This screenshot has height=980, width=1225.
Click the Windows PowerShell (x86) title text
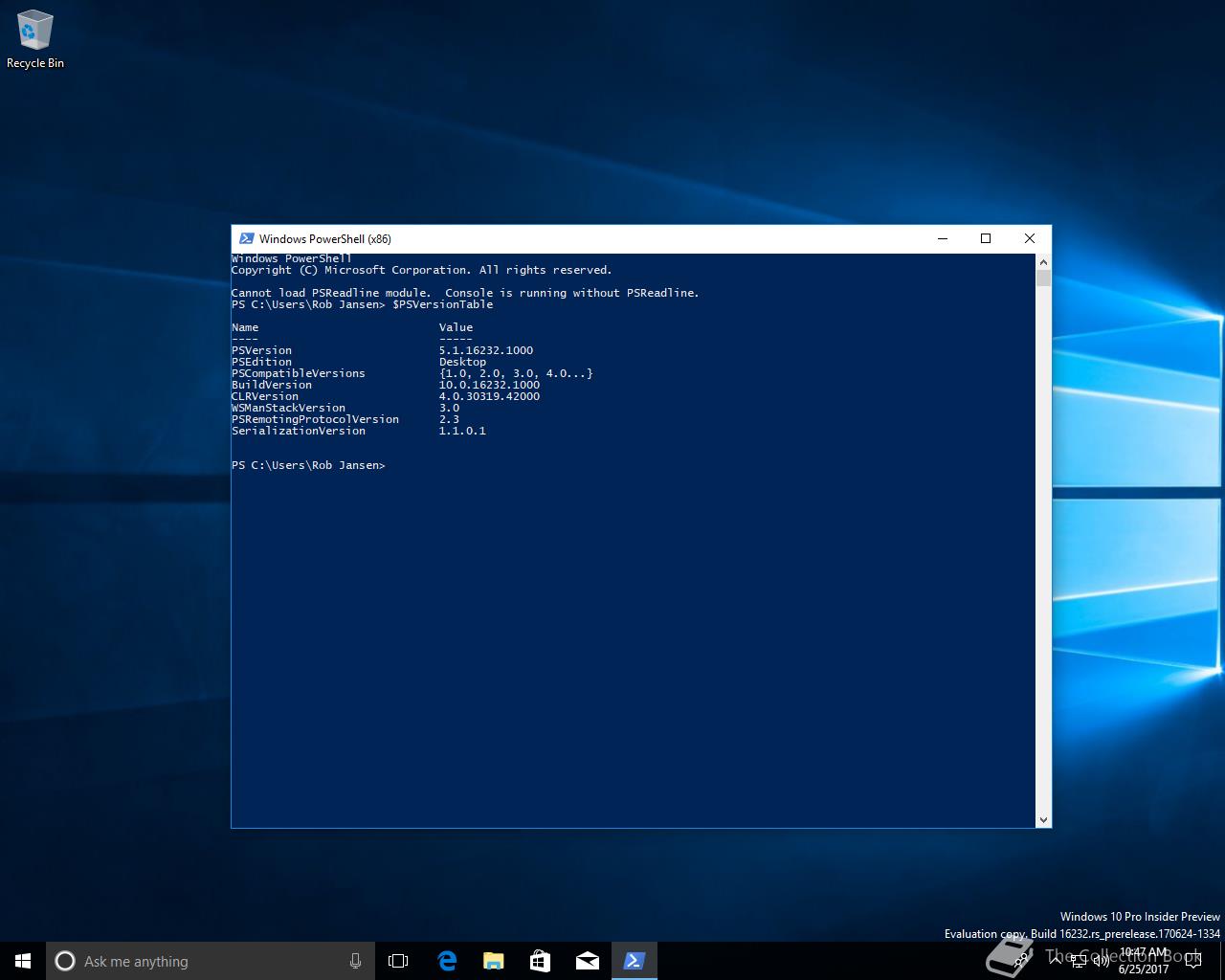(324, 239)
